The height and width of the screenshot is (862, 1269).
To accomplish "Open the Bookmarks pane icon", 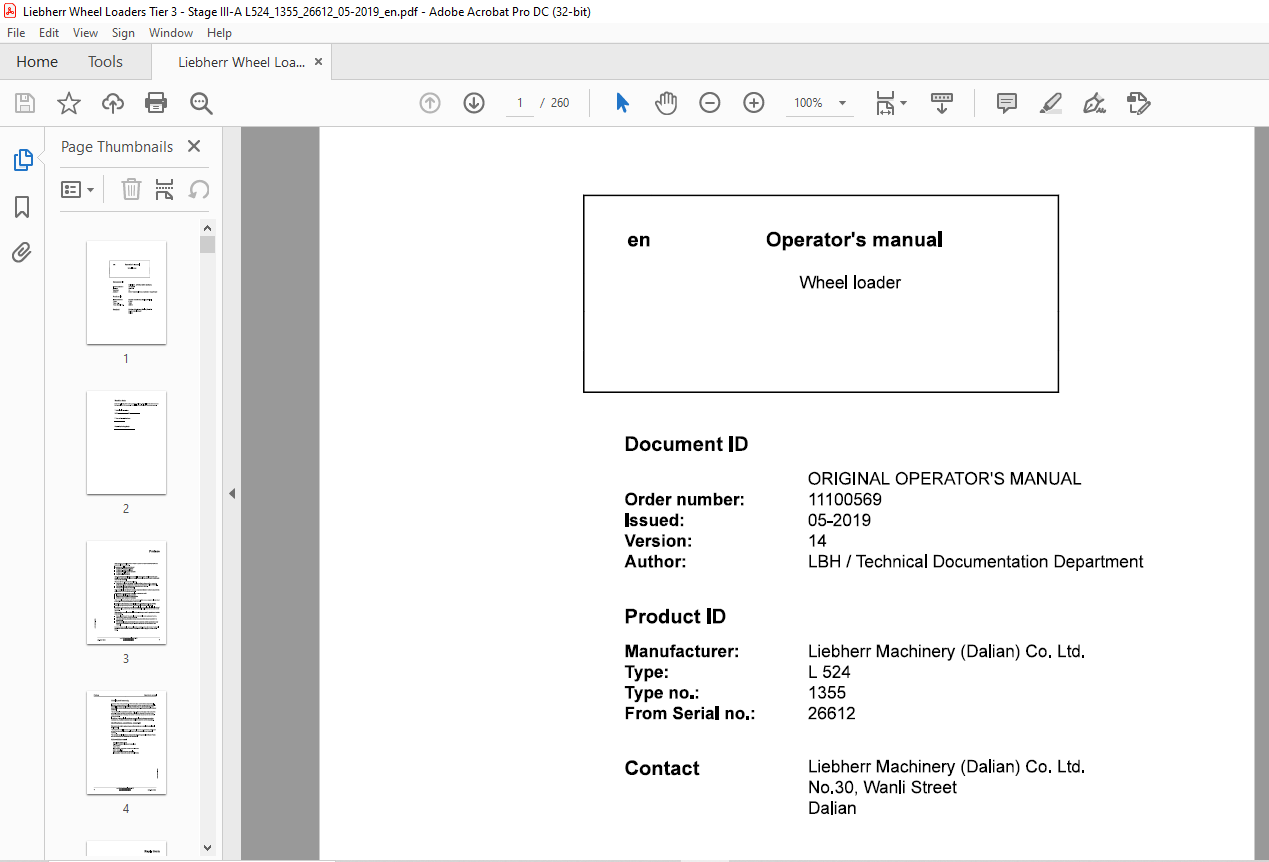I will tap(22, 207).
